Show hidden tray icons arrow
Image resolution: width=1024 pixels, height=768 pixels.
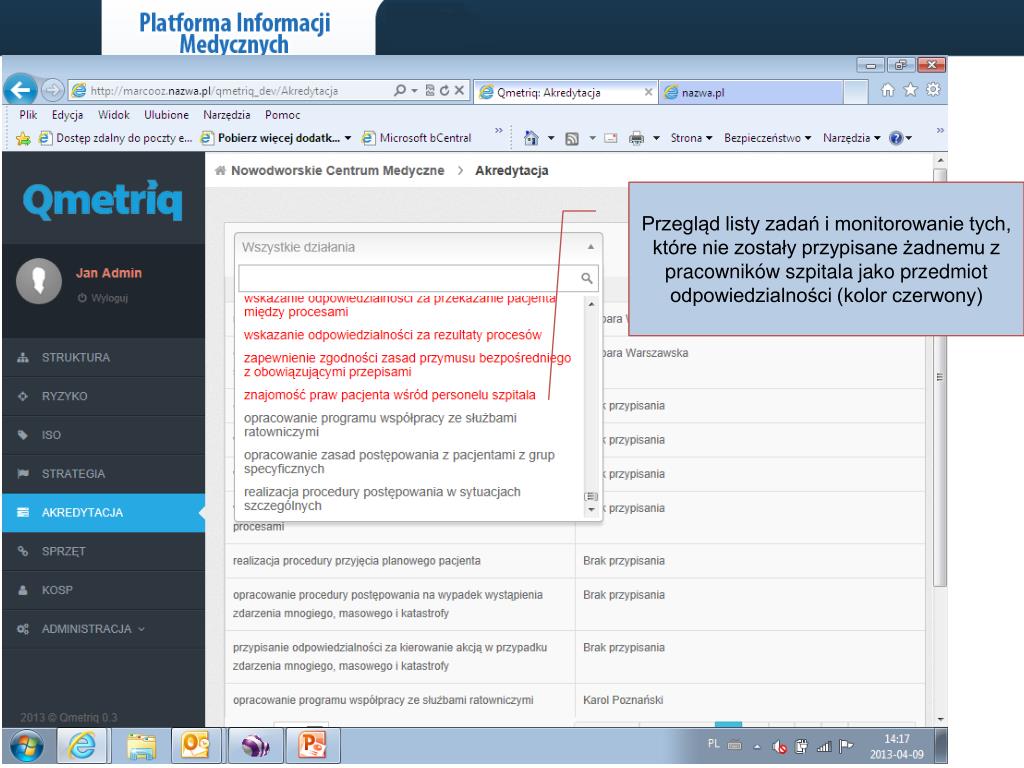[x=757, y=746]
